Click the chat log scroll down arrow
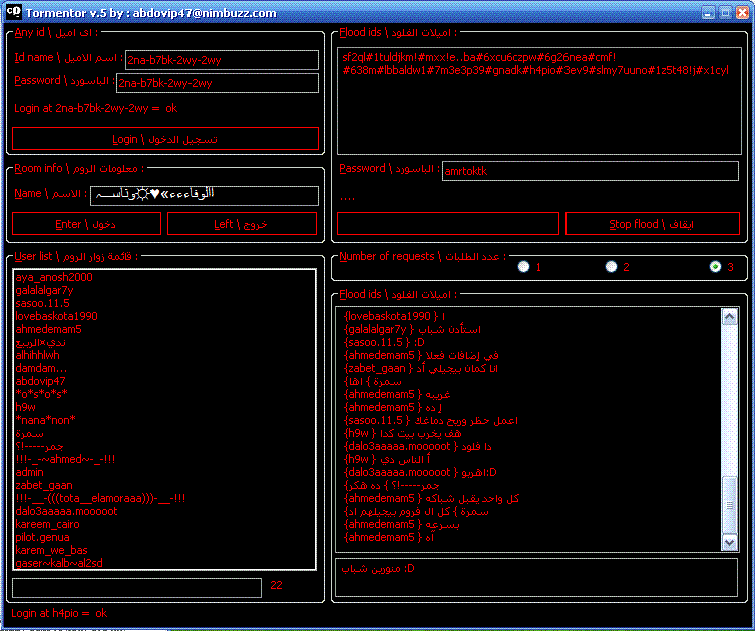 pyautogui.click(x=729, y=542)
